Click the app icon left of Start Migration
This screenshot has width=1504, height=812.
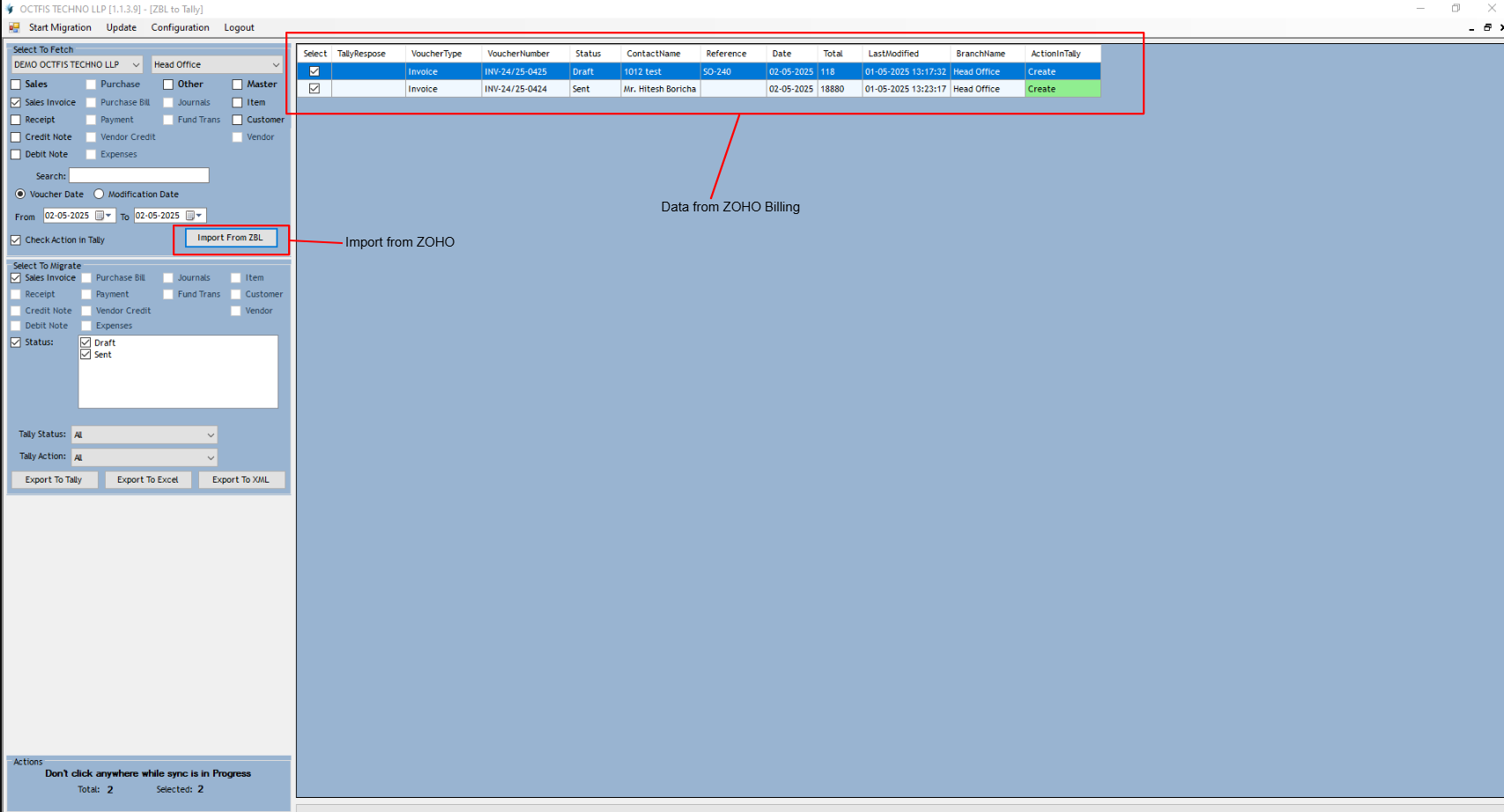14,27
